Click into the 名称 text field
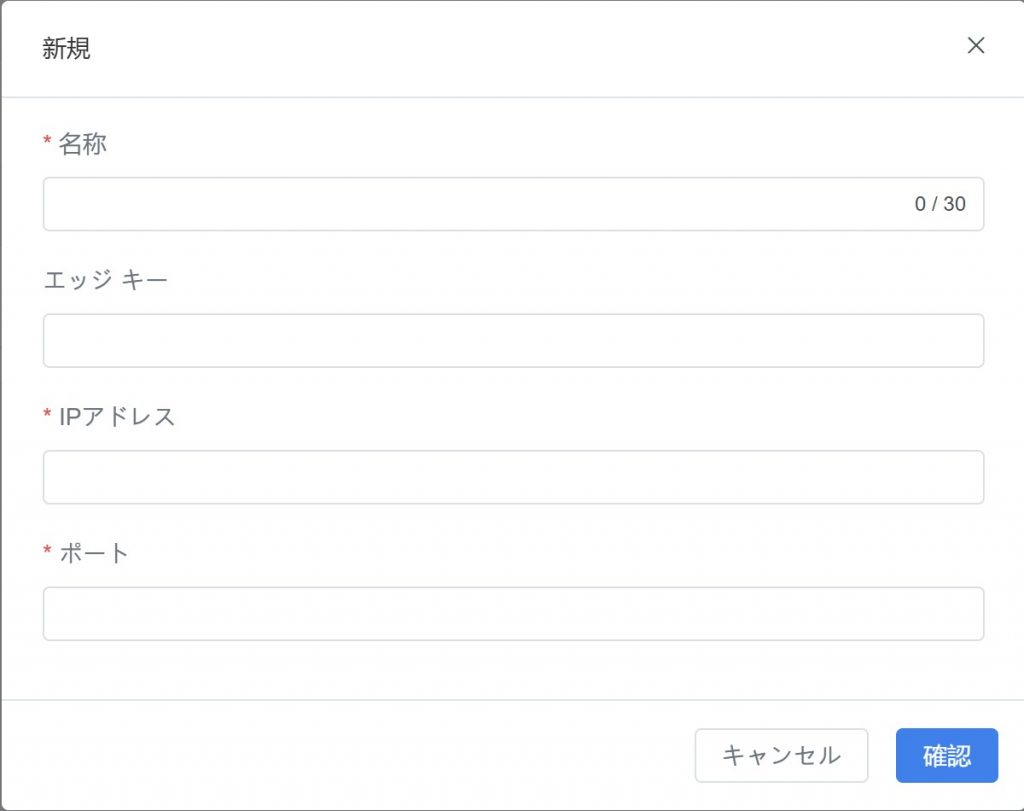1024x811 pixels. pos(470,204)
